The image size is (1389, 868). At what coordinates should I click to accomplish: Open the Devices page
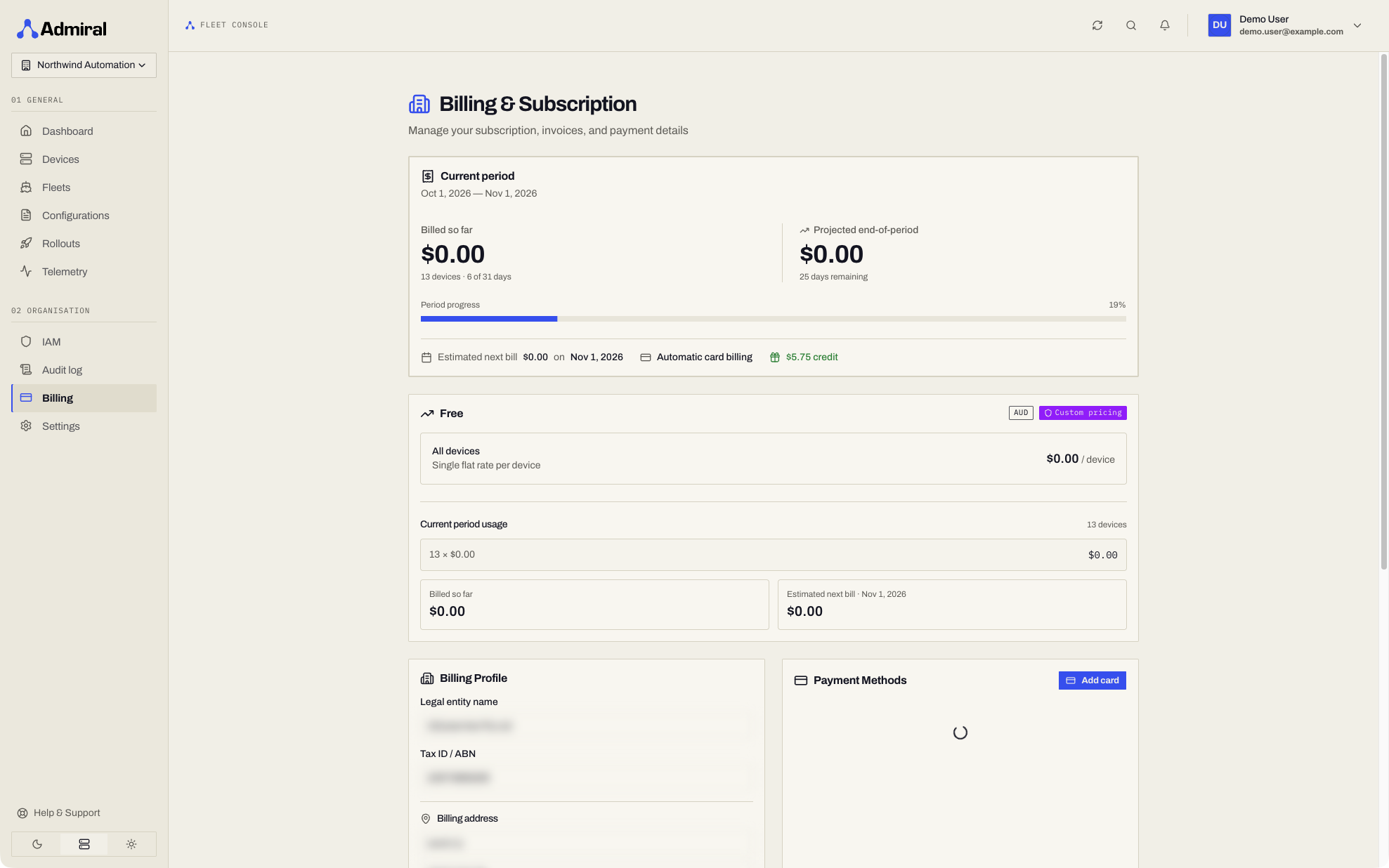click(x=84, y=159)
